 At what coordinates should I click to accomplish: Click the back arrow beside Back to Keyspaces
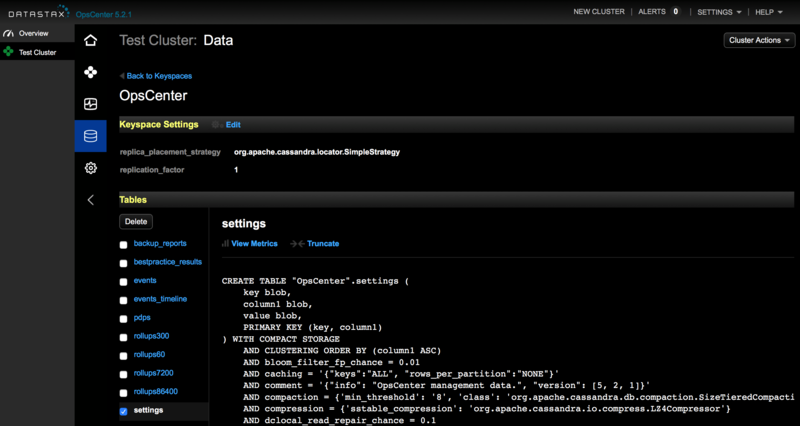tap(122, 76)
